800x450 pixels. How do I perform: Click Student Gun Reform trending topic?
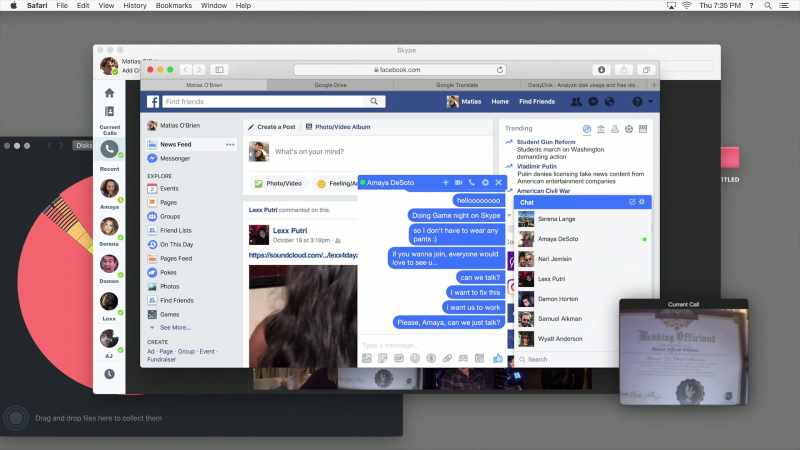[546, 142]
